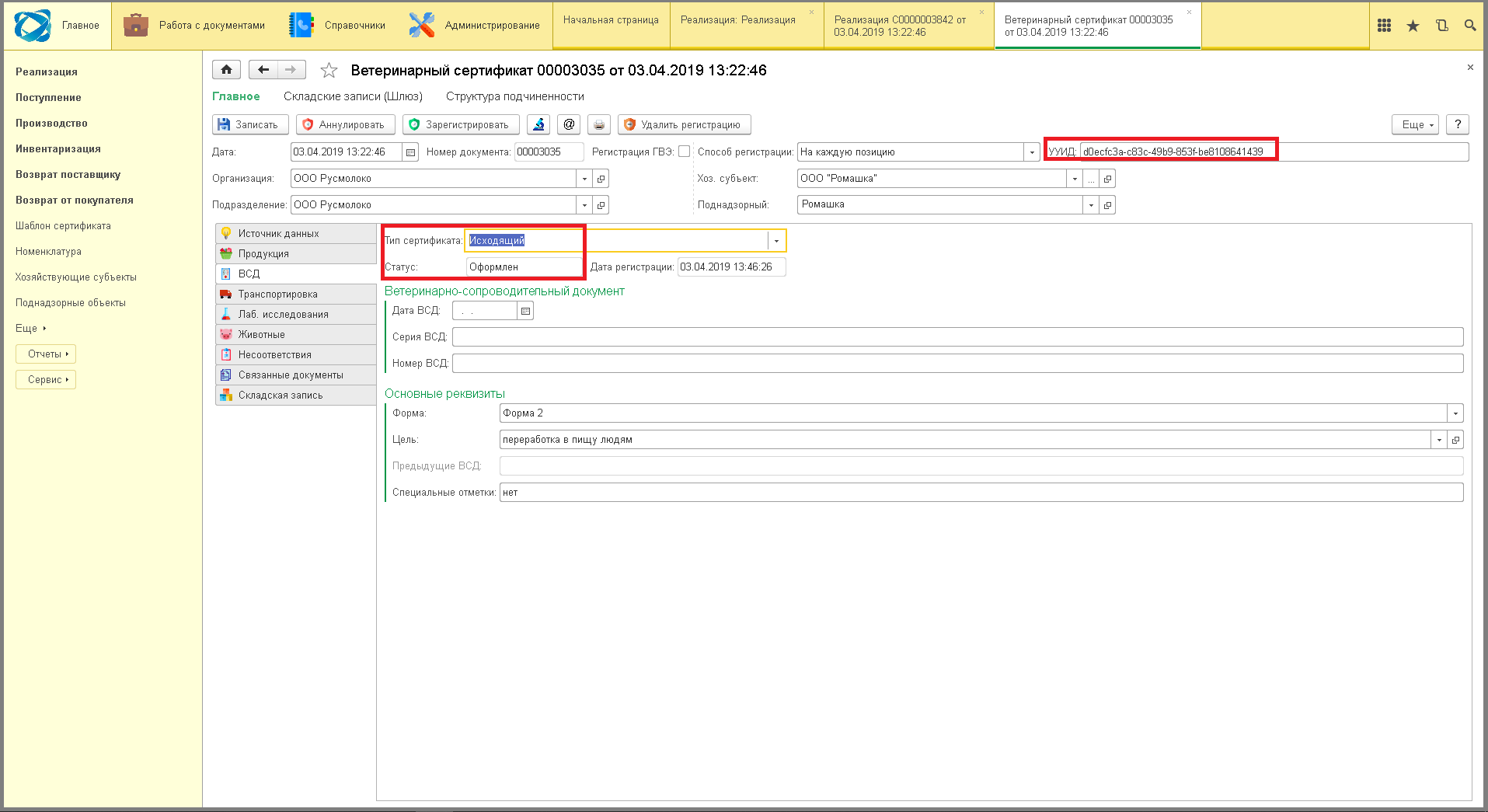Click the Главное logo section
The image size is (1488, 812).
tap(57, 26)
